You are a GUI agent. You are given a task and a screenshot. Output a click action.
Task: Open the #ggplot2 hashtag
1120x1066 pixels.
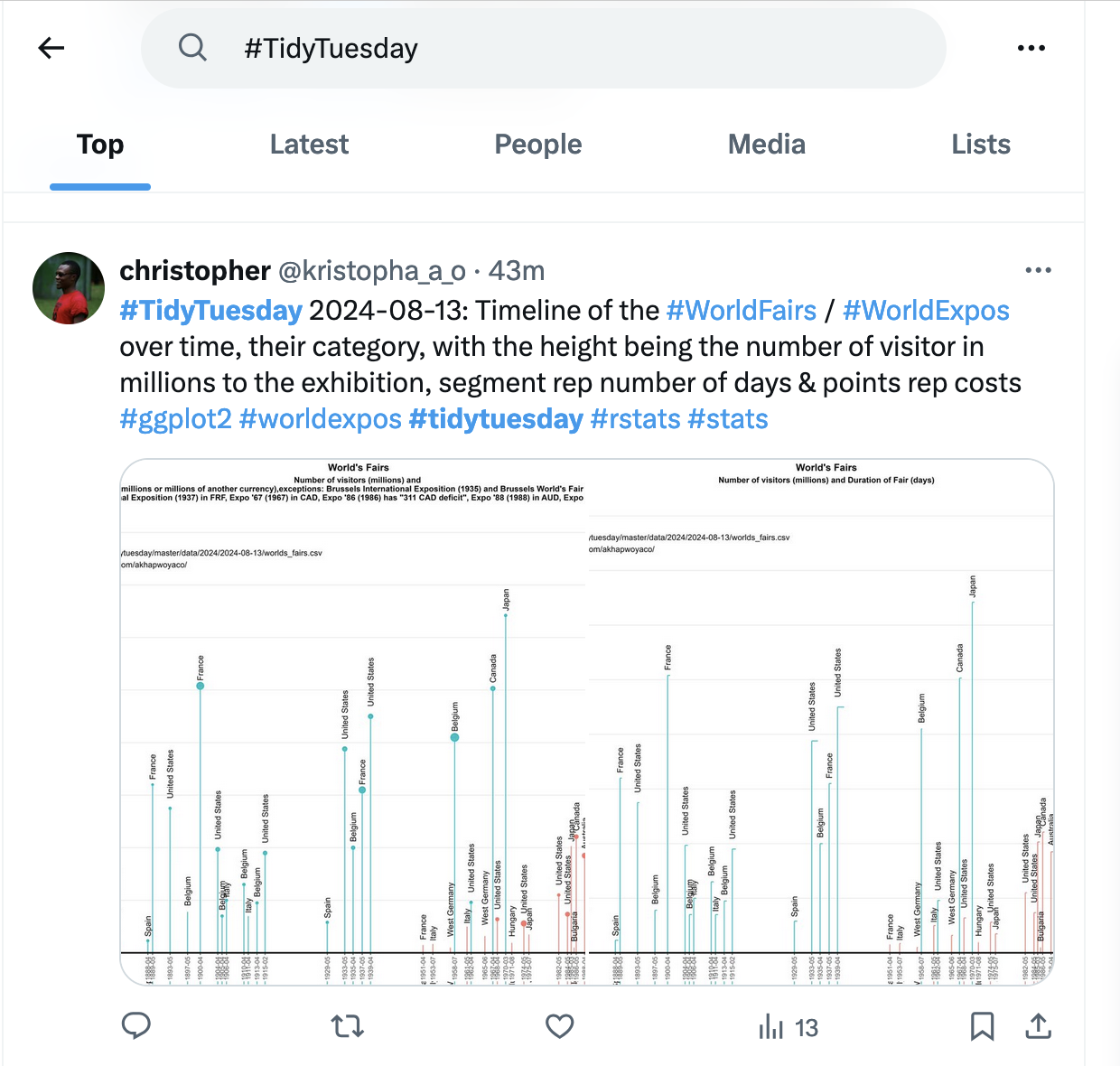coord(176,419)
